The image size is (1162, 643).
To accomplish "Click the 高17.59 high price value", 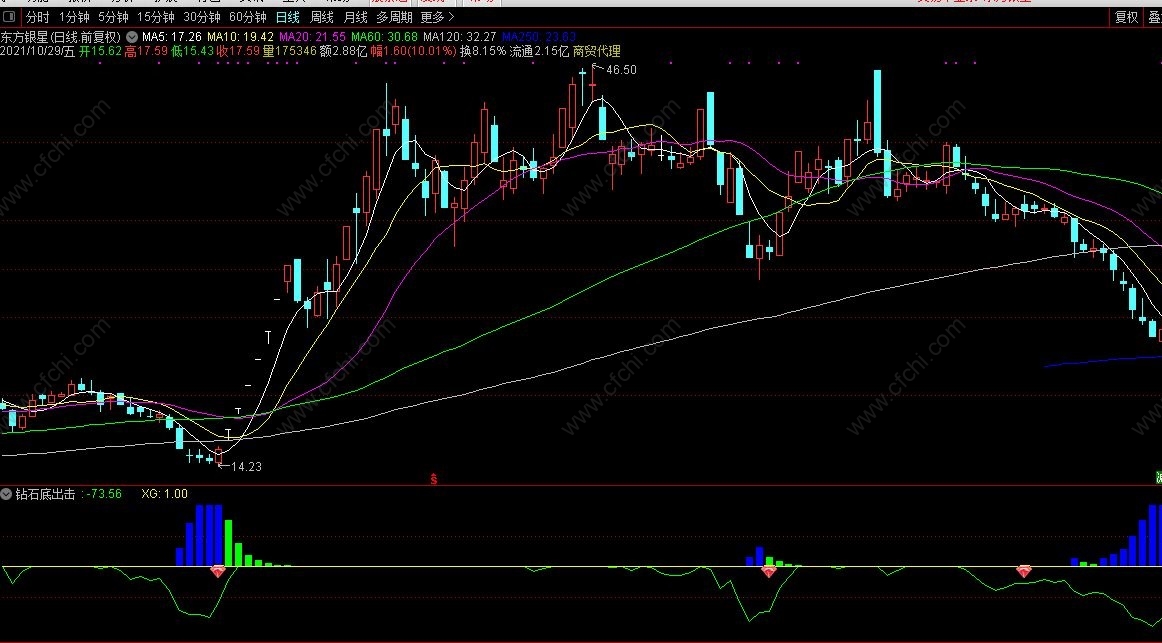I will [x=146, y=51].
